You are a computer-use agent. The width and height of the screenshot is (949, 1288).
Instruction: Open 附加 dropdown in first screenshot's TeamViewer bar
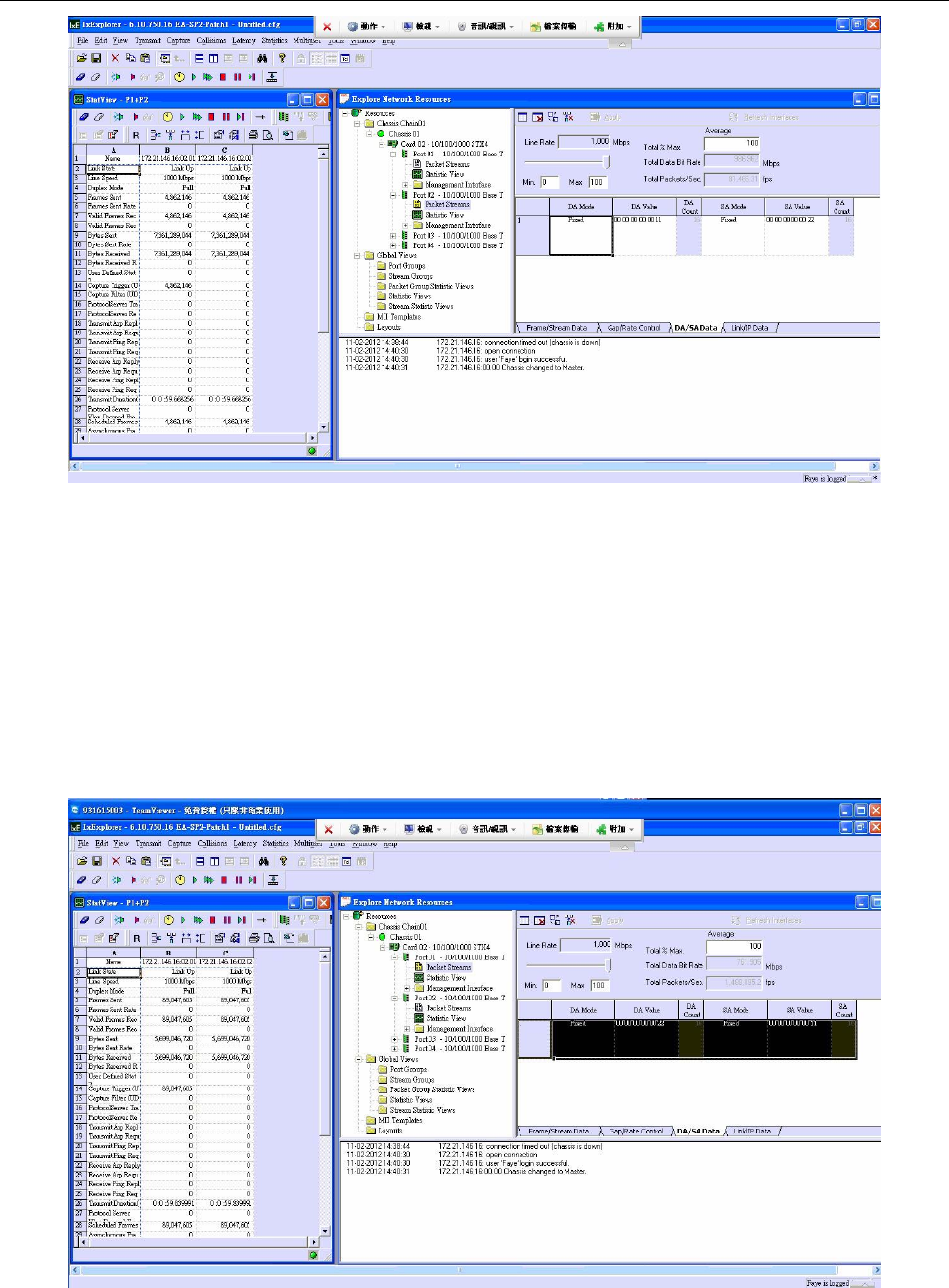coord(613,26)
